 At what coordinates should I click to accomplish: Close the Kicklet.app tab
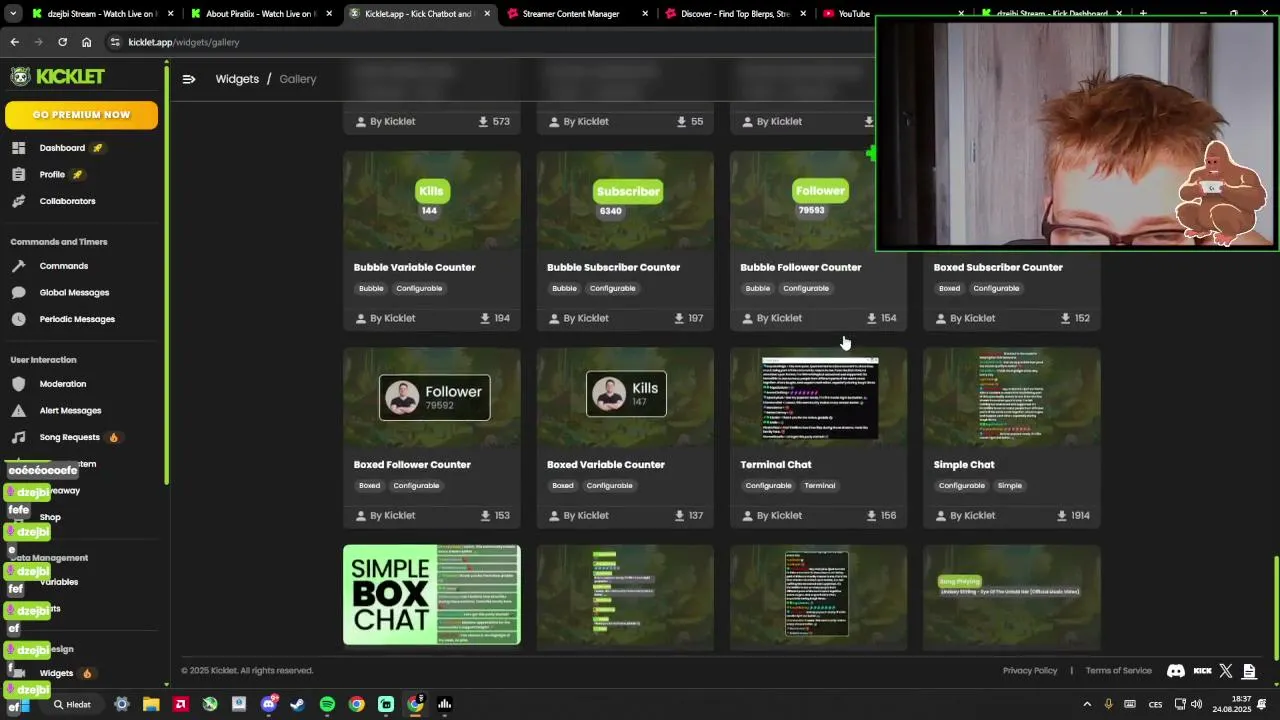(487, 14)
